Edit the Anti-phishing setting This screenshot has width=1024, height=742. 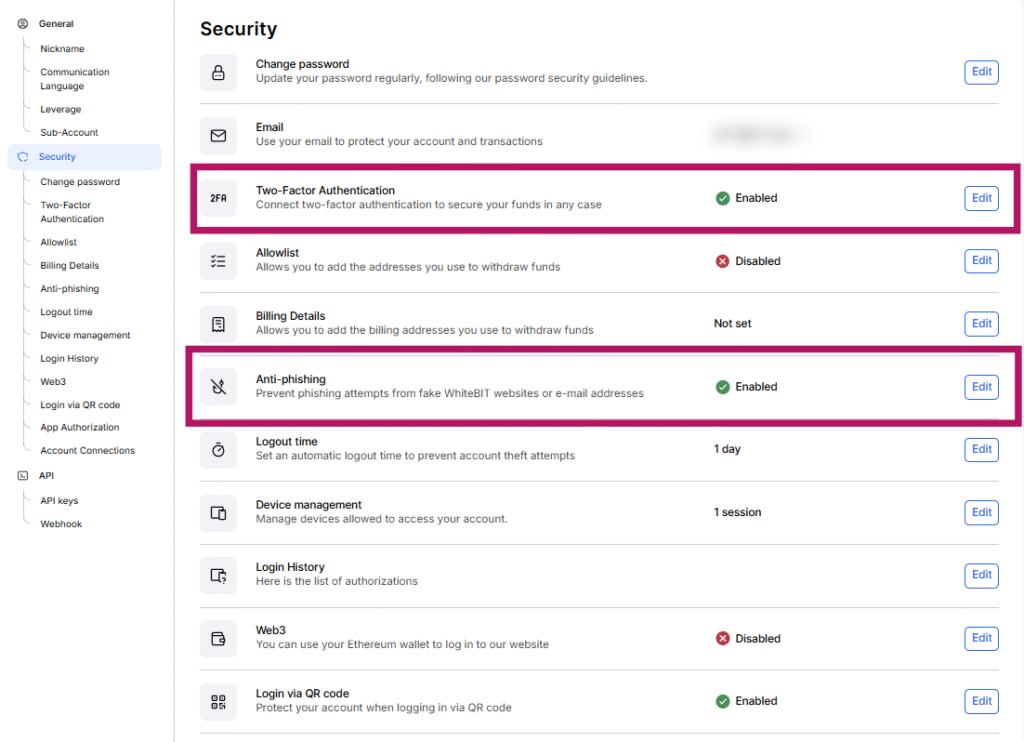tap(981, 386)
